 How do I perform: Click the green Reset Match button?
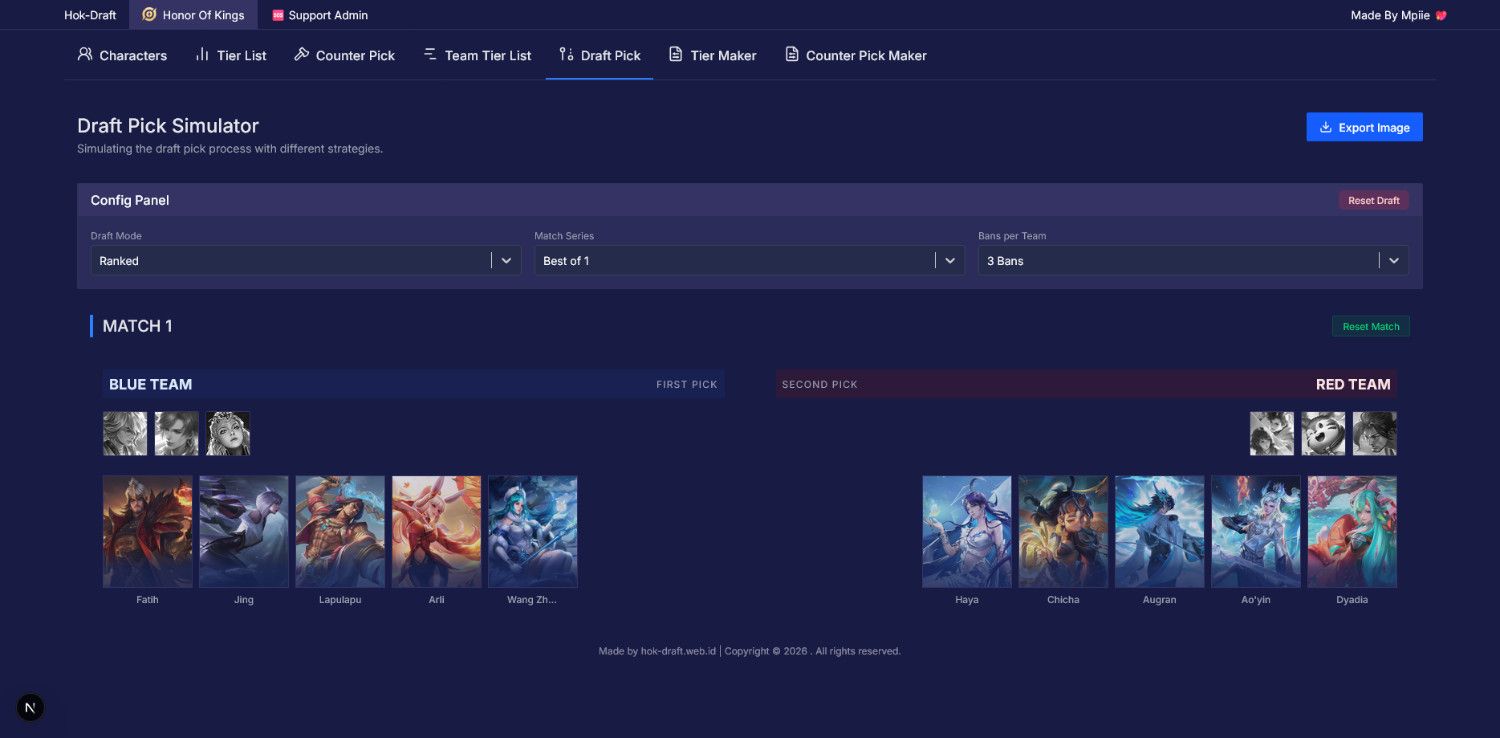pyautogui.click(x=1370, y=327)
